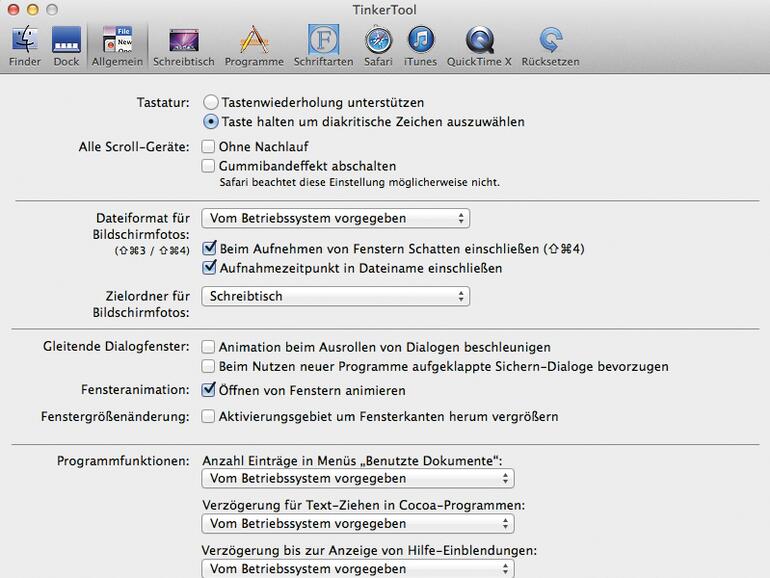Select Tastenwiederholung unterstützen radio button
Image resolution: width=770 pixels, height=578 pixels.
(211, 102)
